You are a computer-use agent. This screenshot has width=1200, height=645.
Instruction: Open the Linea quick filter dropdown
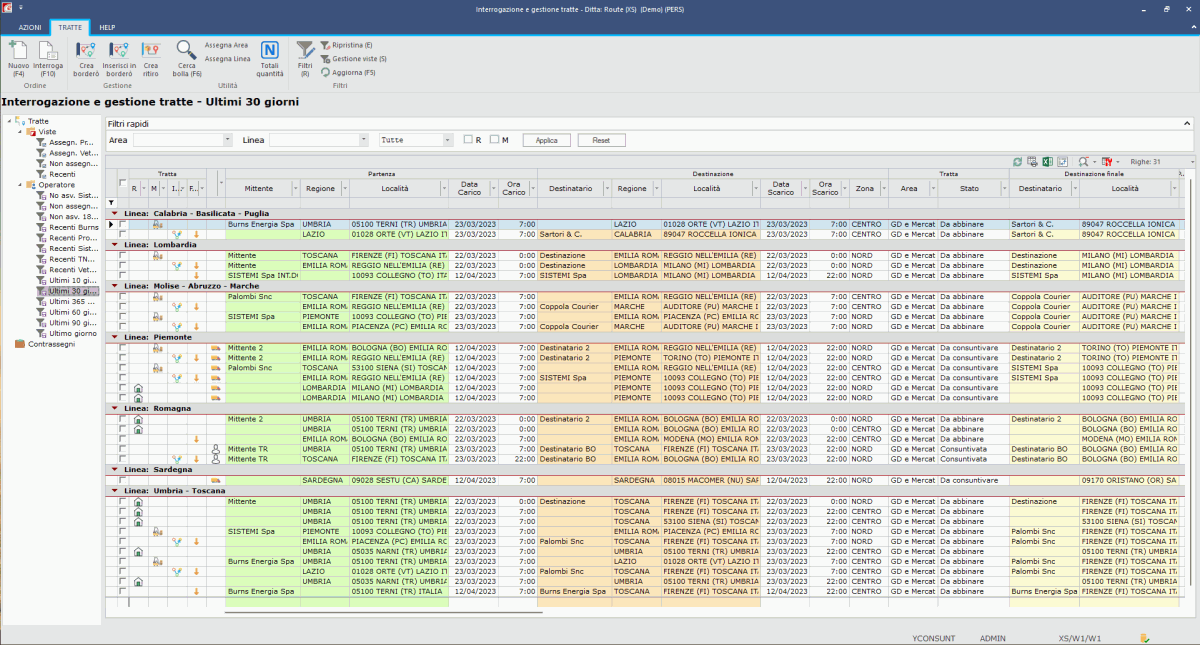click(364, 140)
